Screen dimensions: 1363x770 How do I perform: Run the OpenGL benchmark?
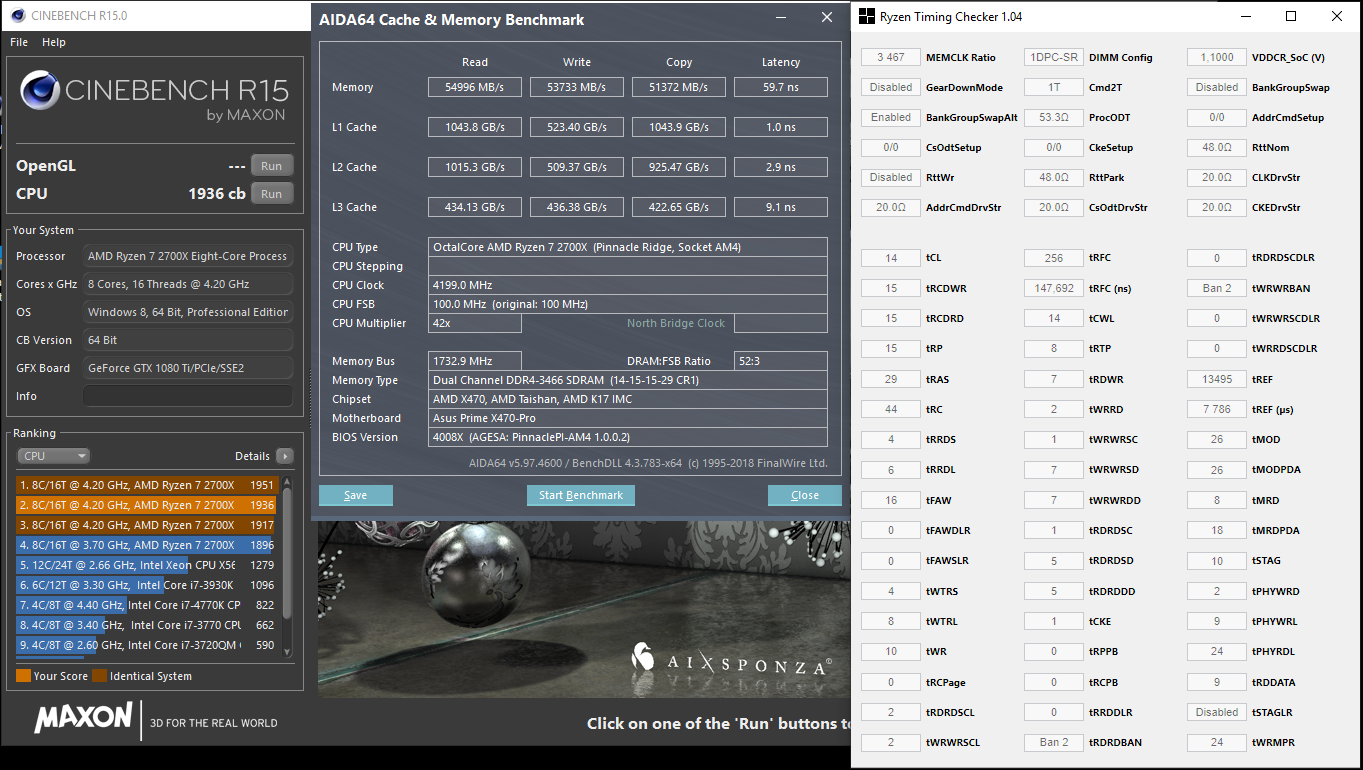[272, 166]
